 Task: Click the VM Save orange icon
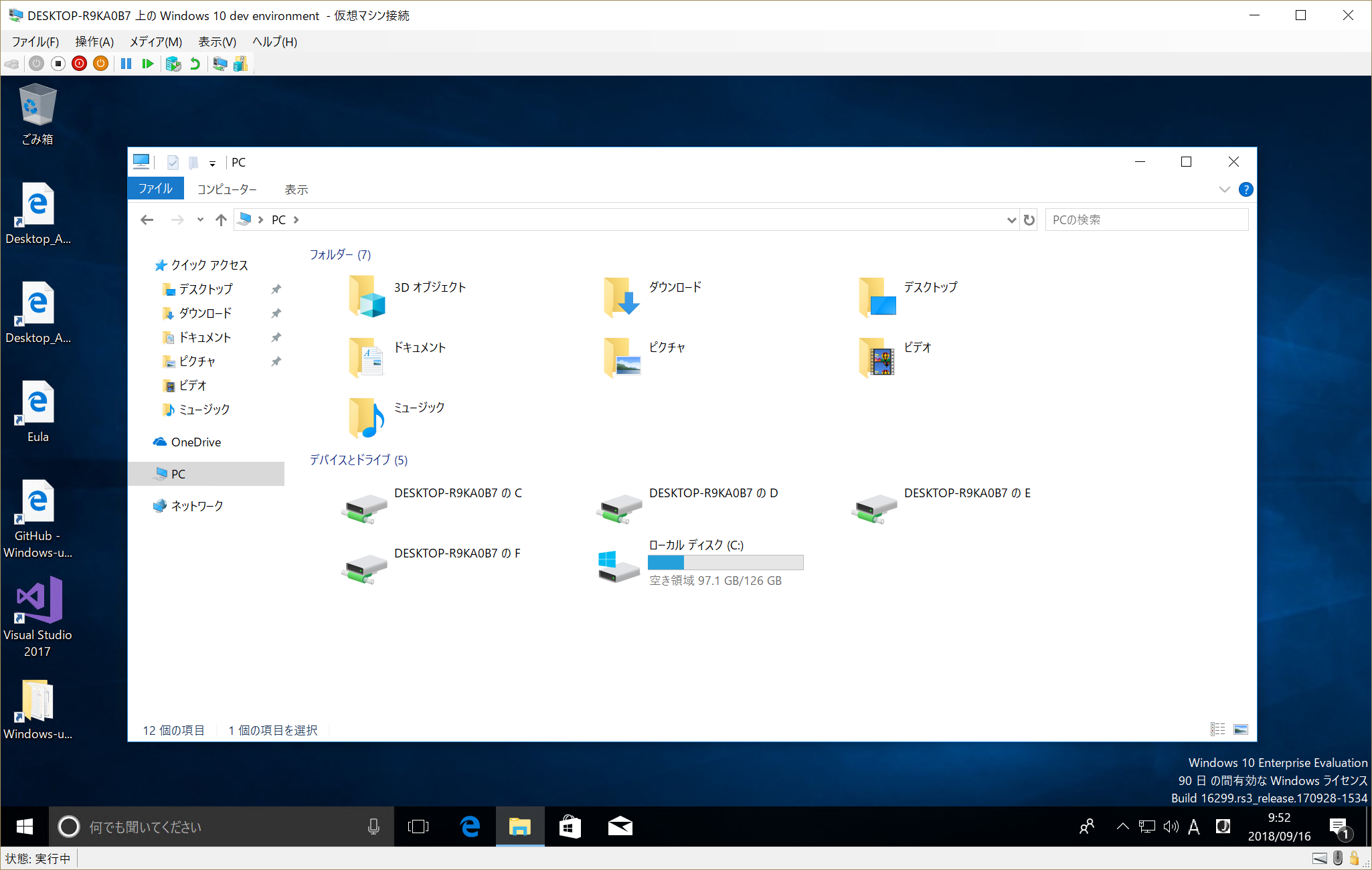[100, 64]
